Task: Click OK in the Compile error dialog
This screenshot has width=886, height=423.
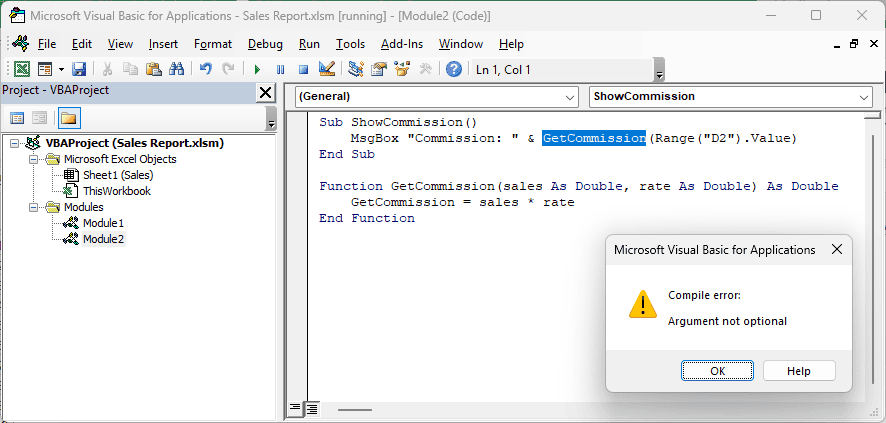Action: pos(717,371)
